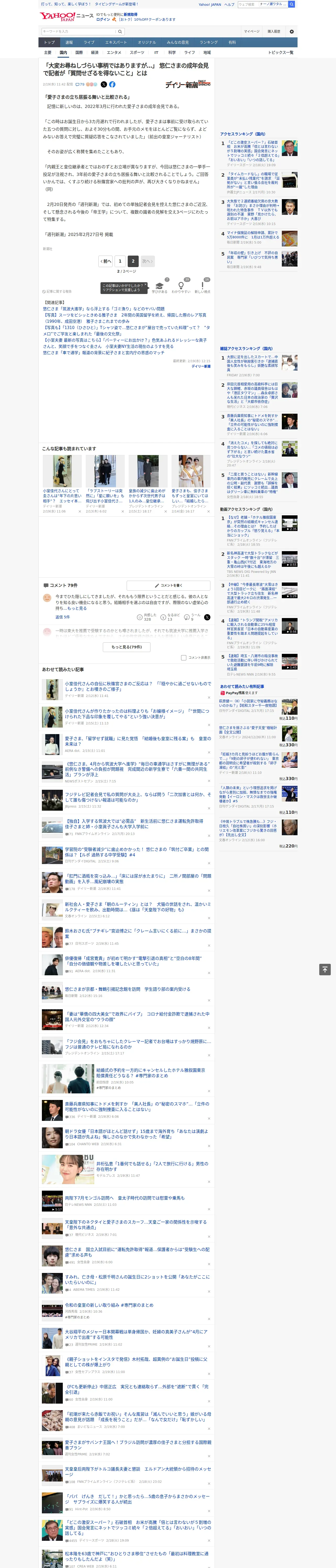Open article 小室佳代さんの自伝に秋篠宮さまのご反応は
Image resolution: width=336 pixels, height=1568 pixels.
138,686
